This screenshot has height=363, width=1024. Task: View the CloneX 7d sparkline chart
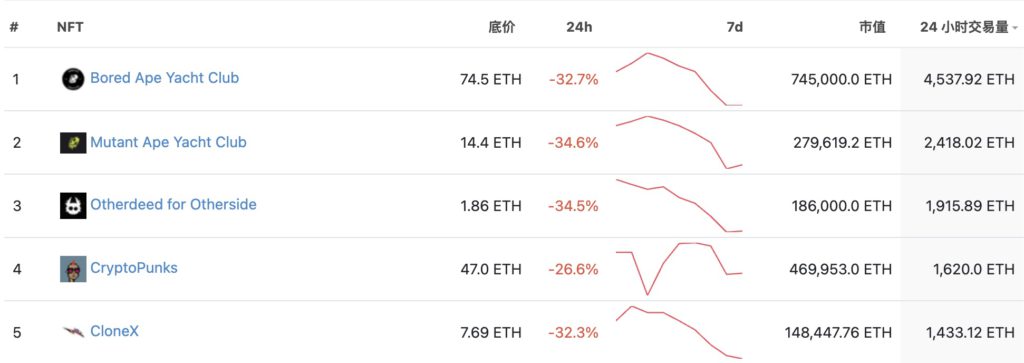tap(679, 332)
